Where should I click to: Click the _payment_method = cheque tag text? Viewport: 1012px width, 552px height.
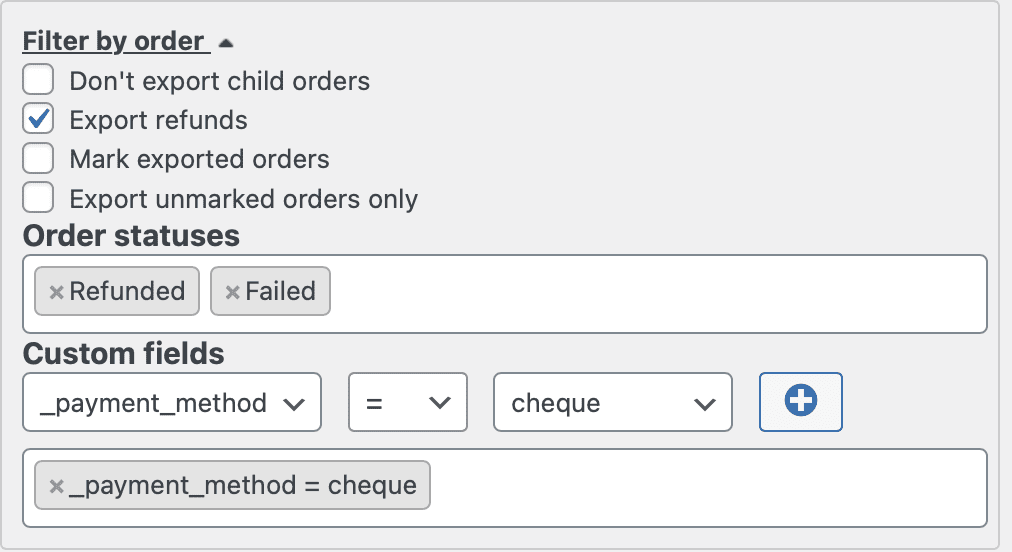pyautogui.click(x=243, y=486)
